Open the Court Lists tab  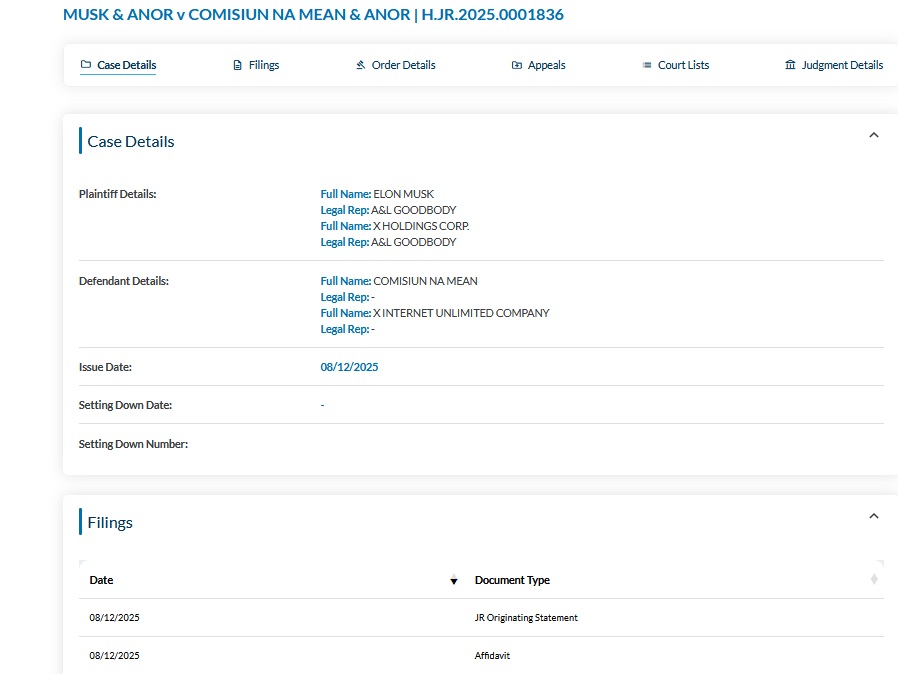click(x=676, y=65)
